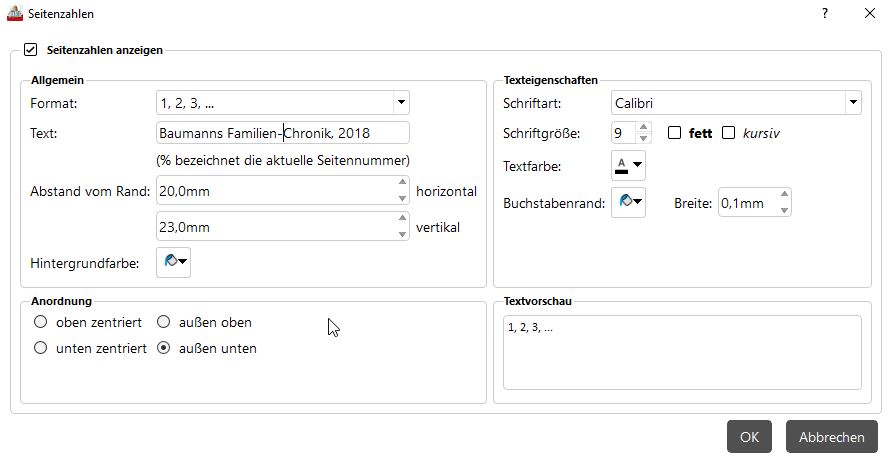Open the Textfarbe color picker
This screenshot has height=463, width=892.
(628, 166)
